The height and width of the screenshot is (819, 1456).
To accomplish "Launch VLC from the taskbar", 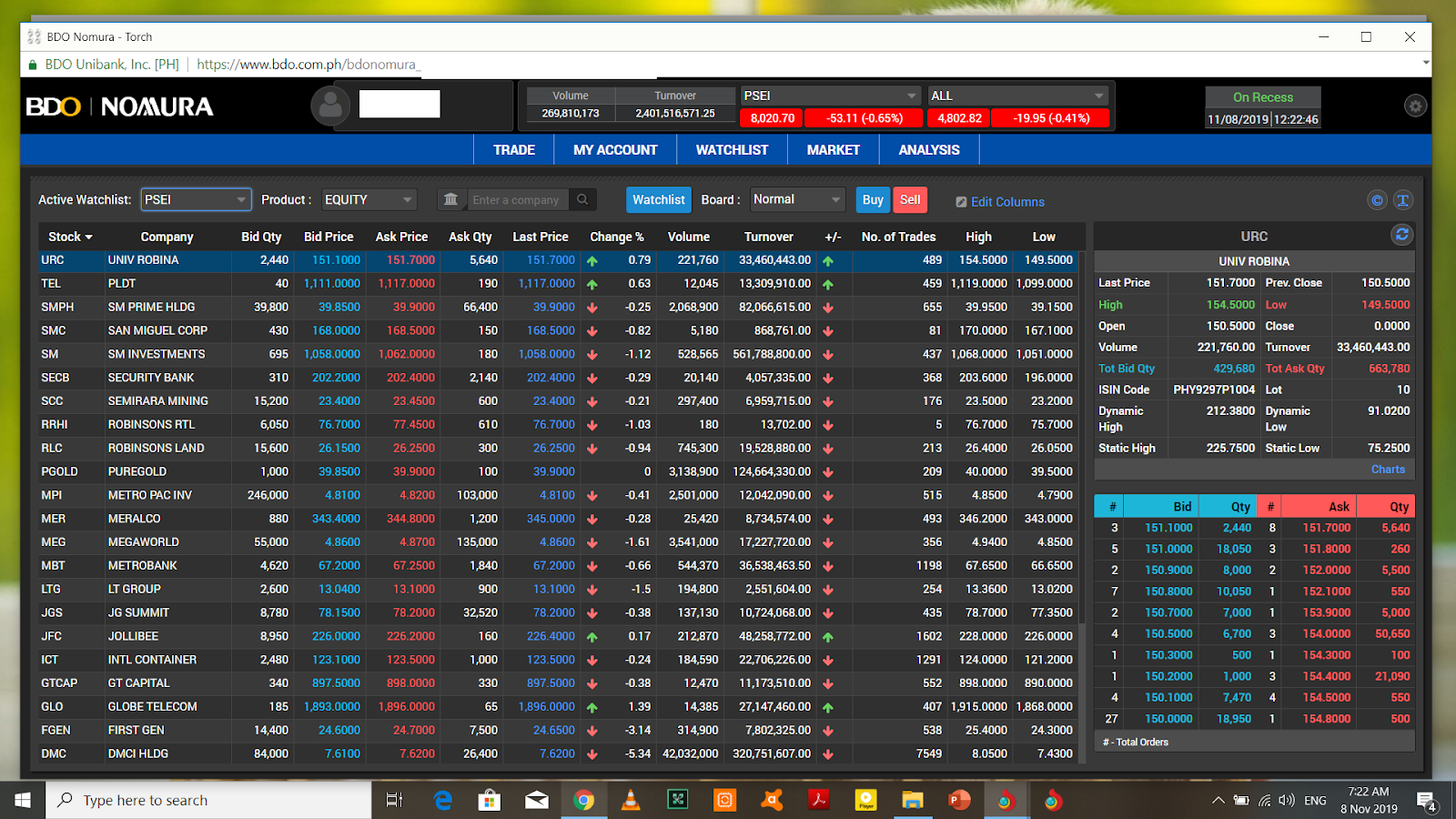I will [x=631, y=800].
